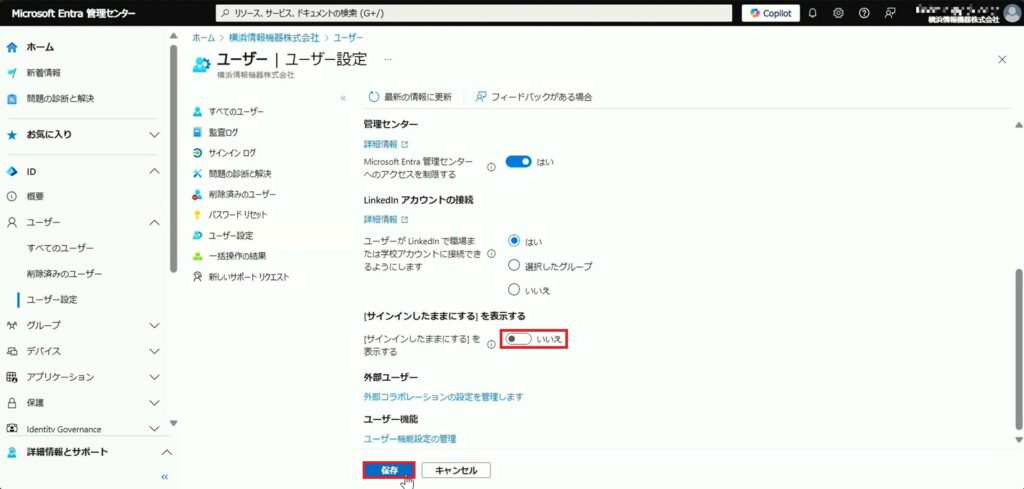The height and width of the screenshot is (489, 1024).
Task: Expand the Identity Governance chevron
Action: pyautogui.click(x=154, y=429)
